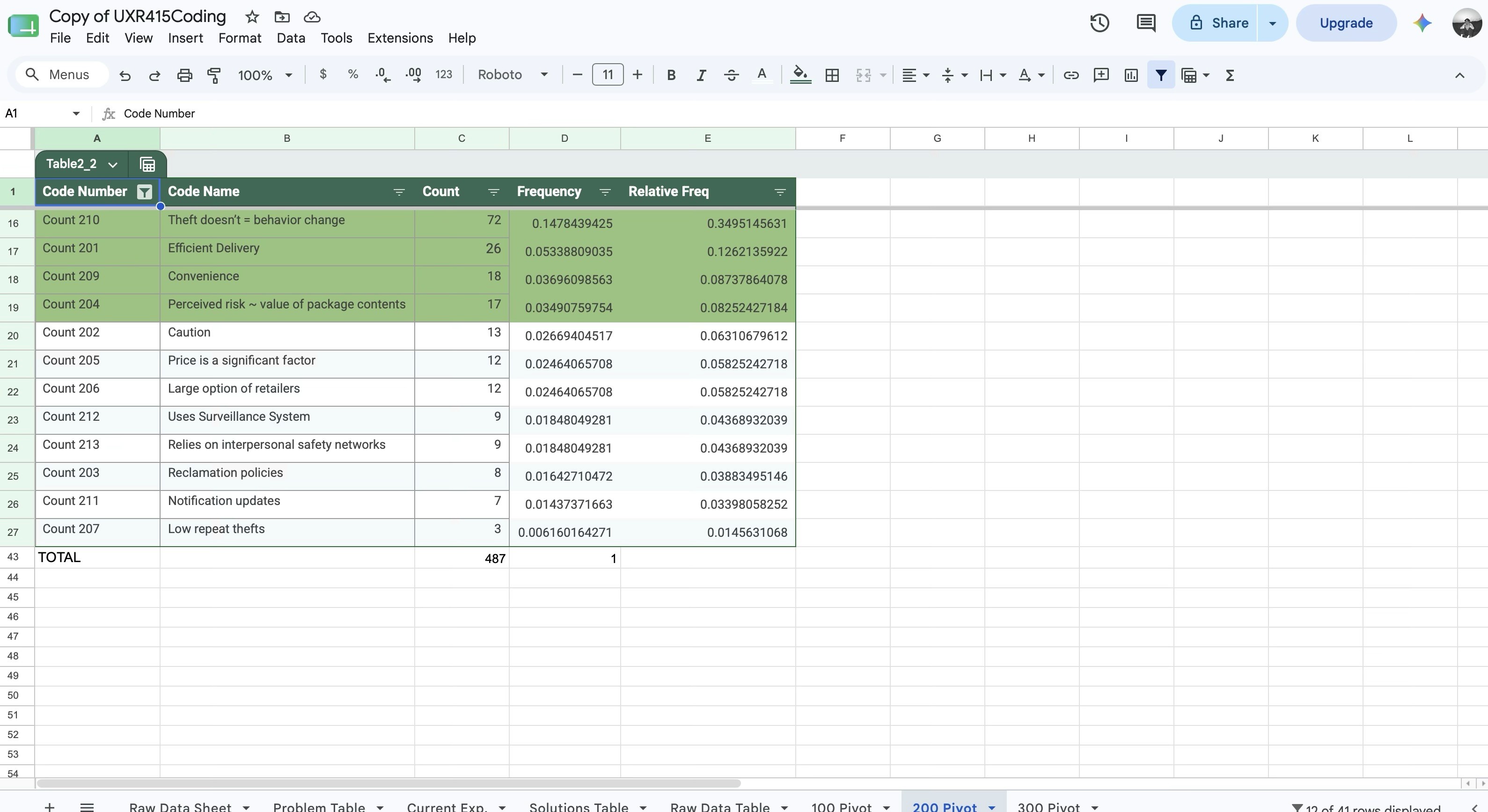Viewport: 1488px width, 812px height.
Task: Click the Upgrade button
Action: pos(1346,23)
